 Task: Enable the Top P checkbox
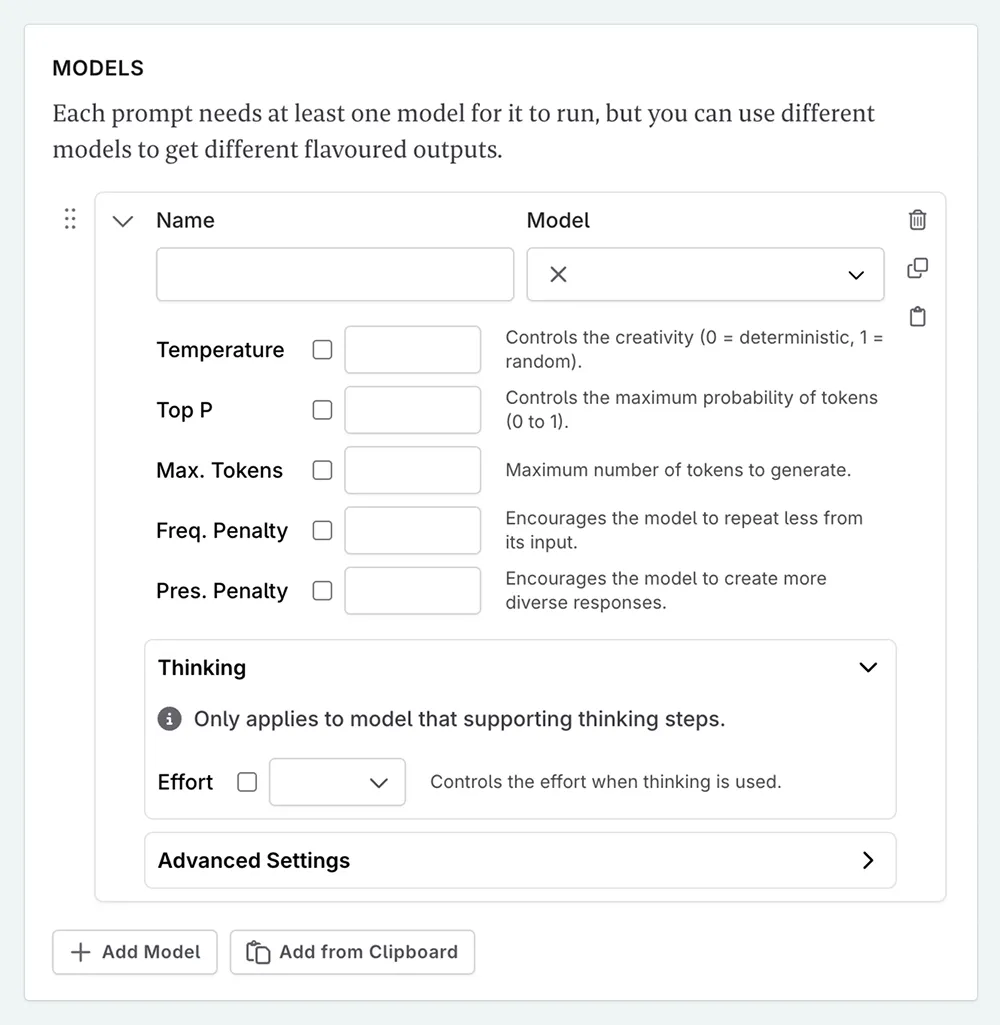pyautogui.click(x=322, y=410)
